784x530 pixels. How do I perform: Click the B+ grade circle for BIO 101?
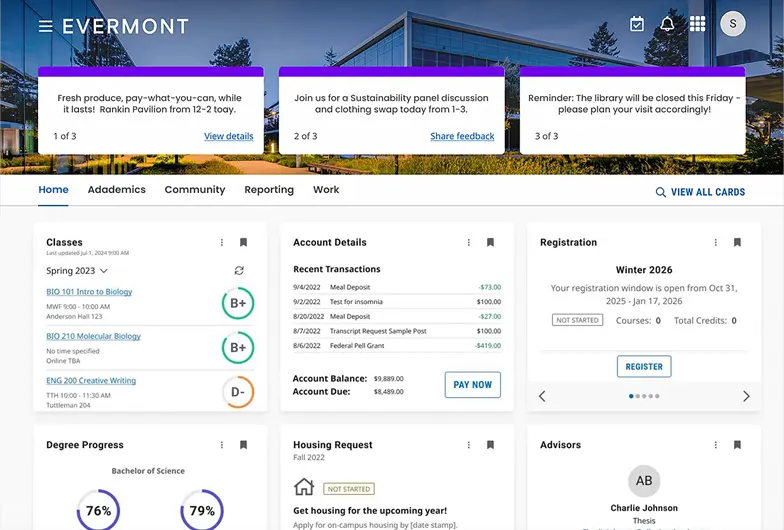238,303
